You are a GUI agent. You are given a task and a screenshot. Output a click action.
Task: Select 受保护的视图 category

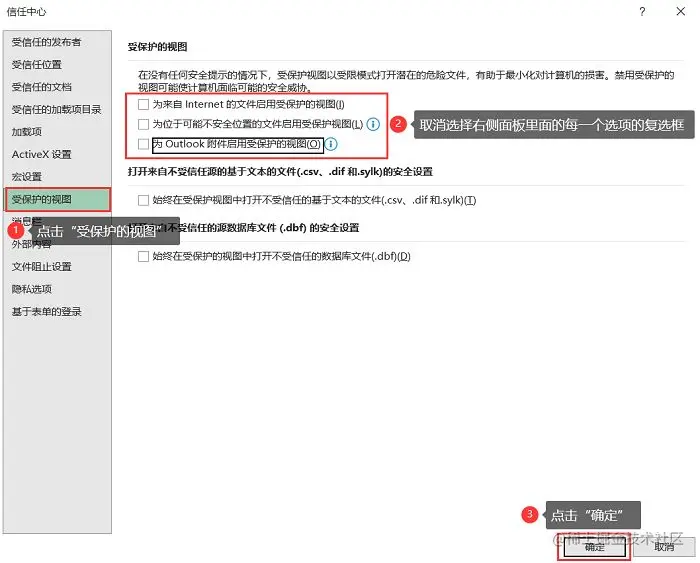pos(57,200)
